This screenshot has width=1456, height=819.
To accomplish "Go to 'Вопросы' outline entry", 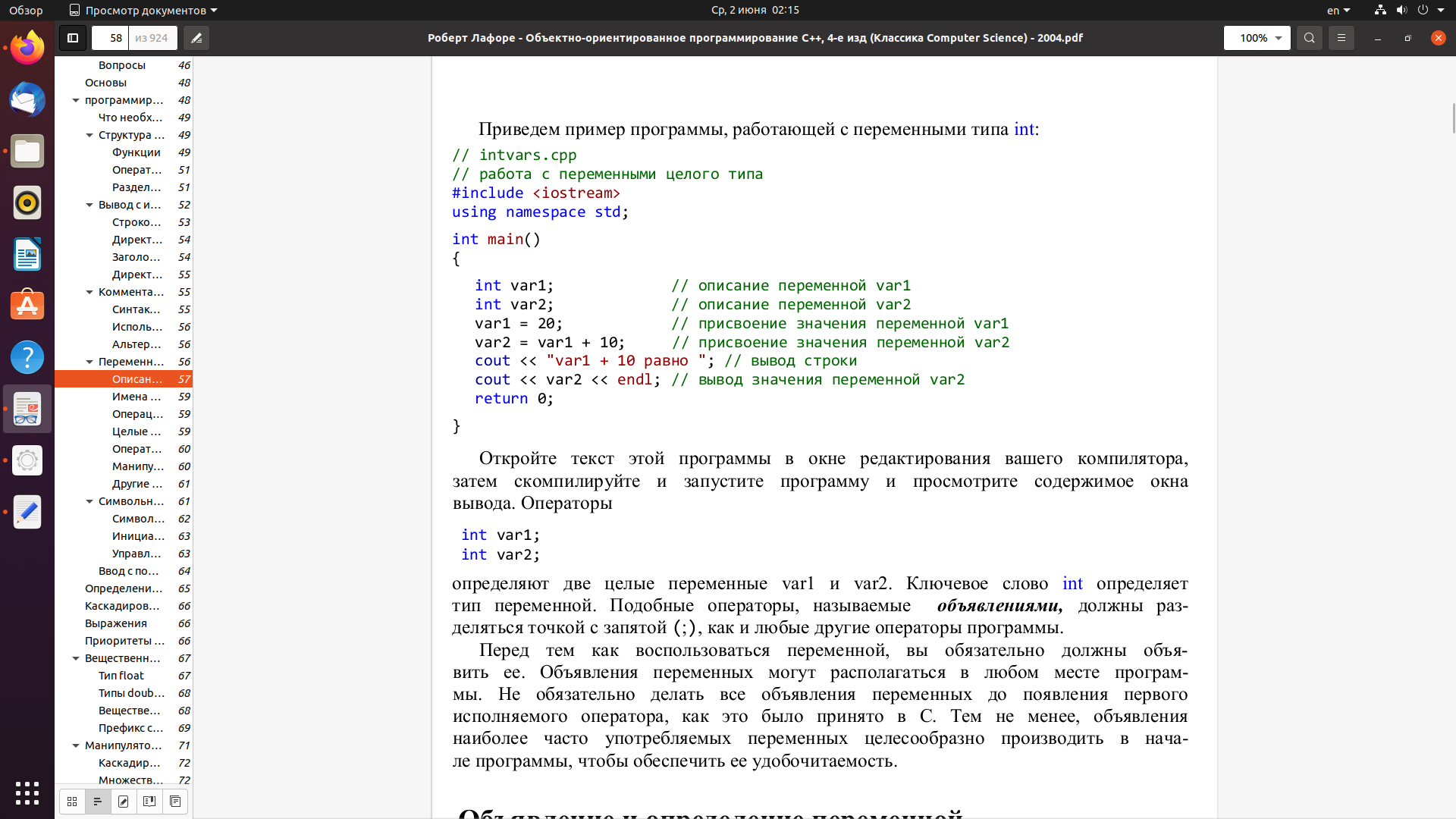I will [124, 65].
